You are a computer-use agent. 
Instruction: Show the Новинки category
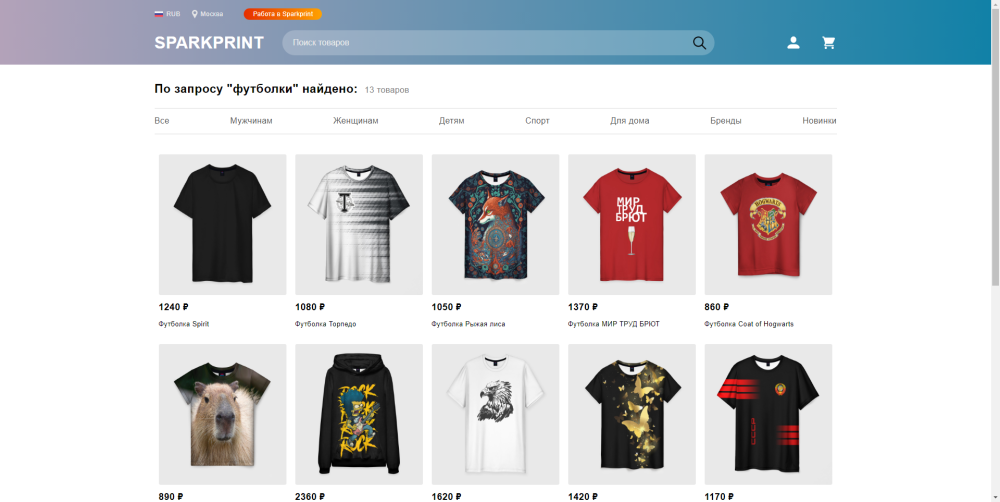tap(819, 121)
